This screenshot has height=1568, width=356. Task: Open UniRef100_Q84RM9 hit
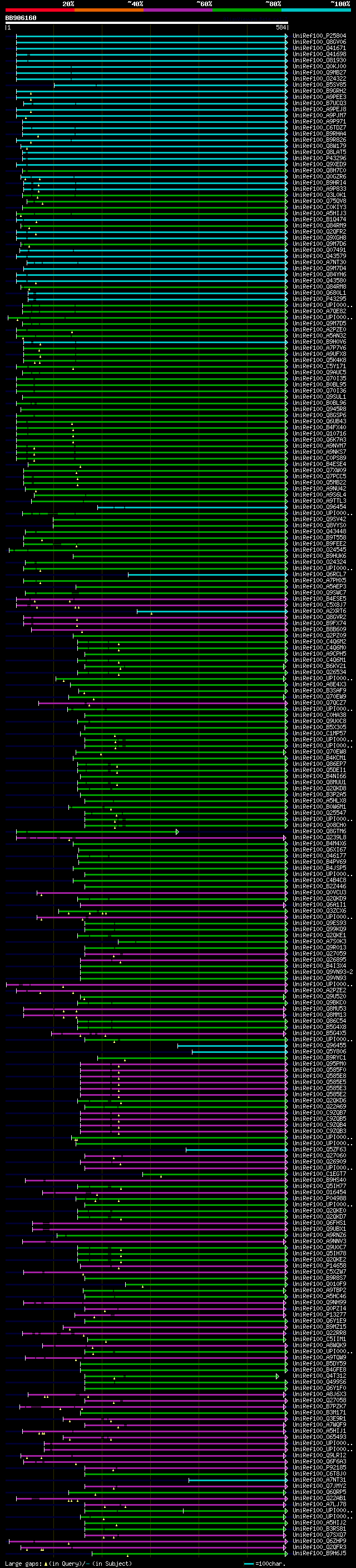pos(319,225)
